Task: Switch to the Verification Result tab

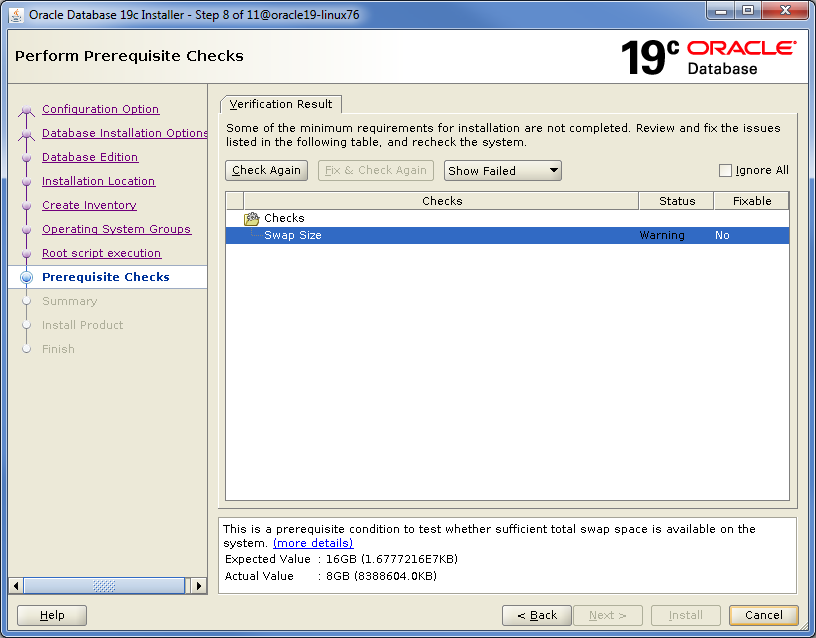Action: tap(281, 103)
